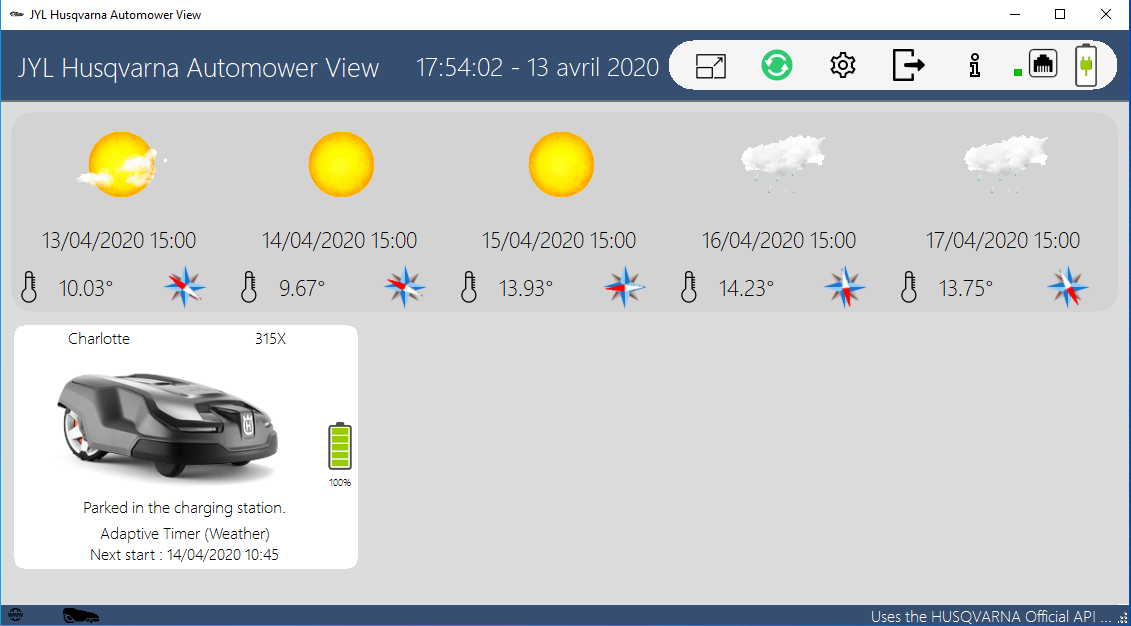This screenshot has width=1131, height=626.
Task: Click wind compass rose next to 9.67°
Action: click(x=405, y=287)
